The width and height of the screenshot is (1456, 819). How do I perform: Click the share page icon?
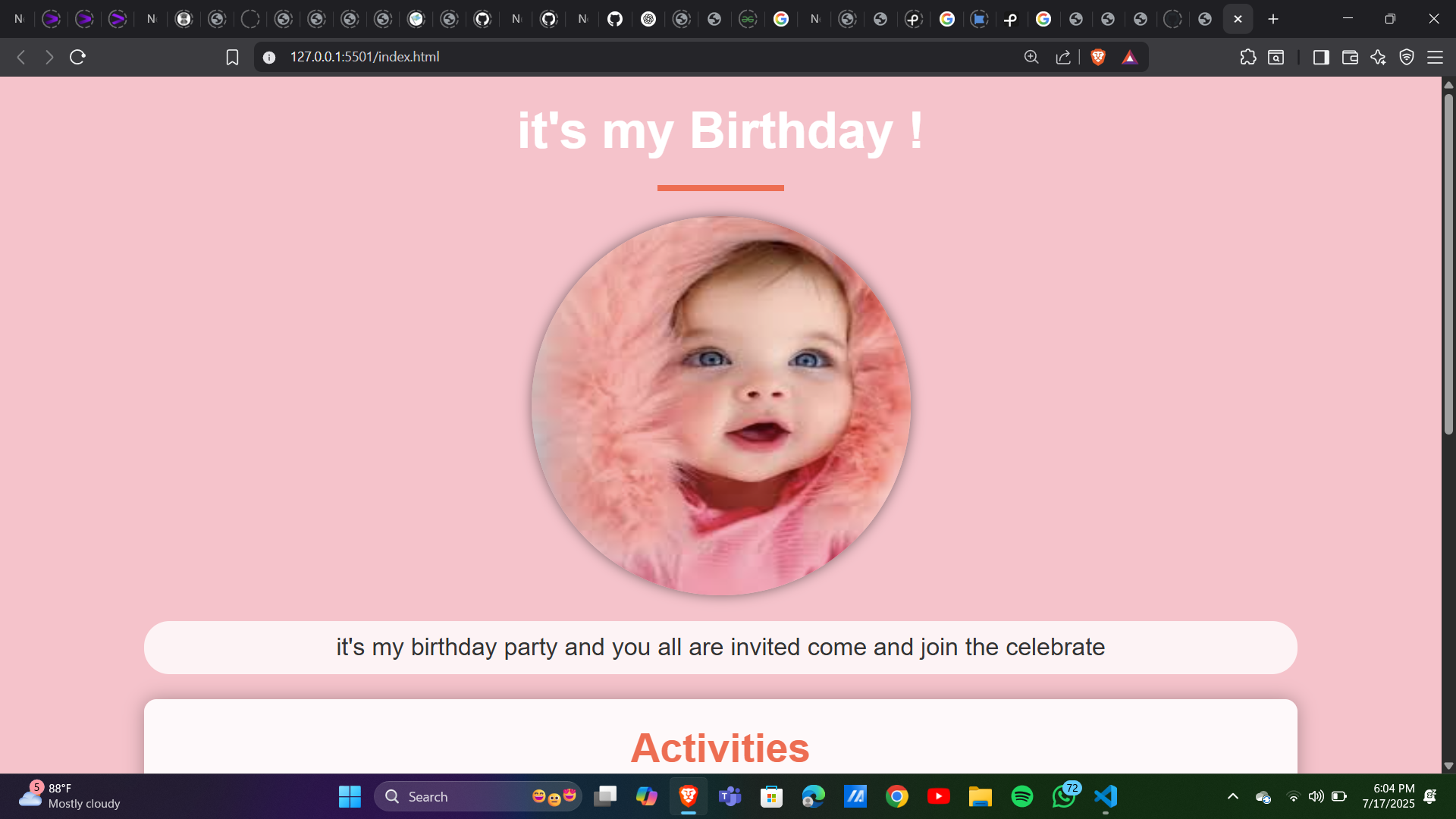point(1063,57)
